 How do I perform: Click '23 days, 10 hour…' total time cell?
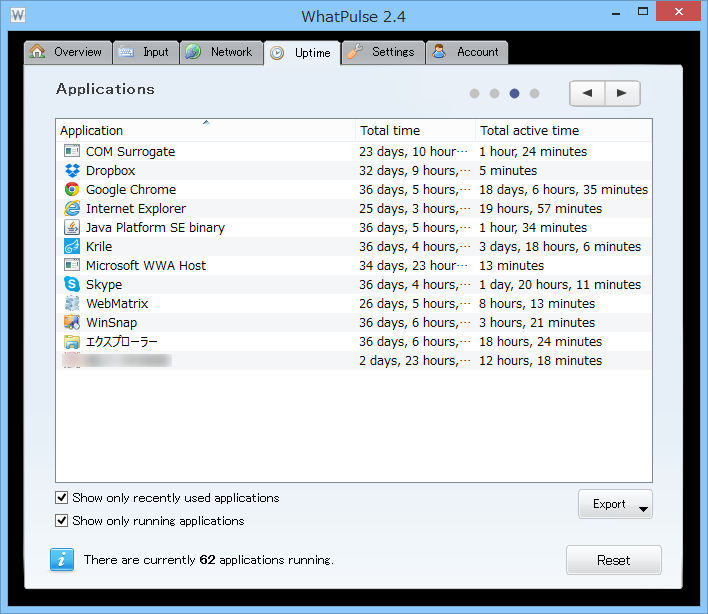click(414, 152)
